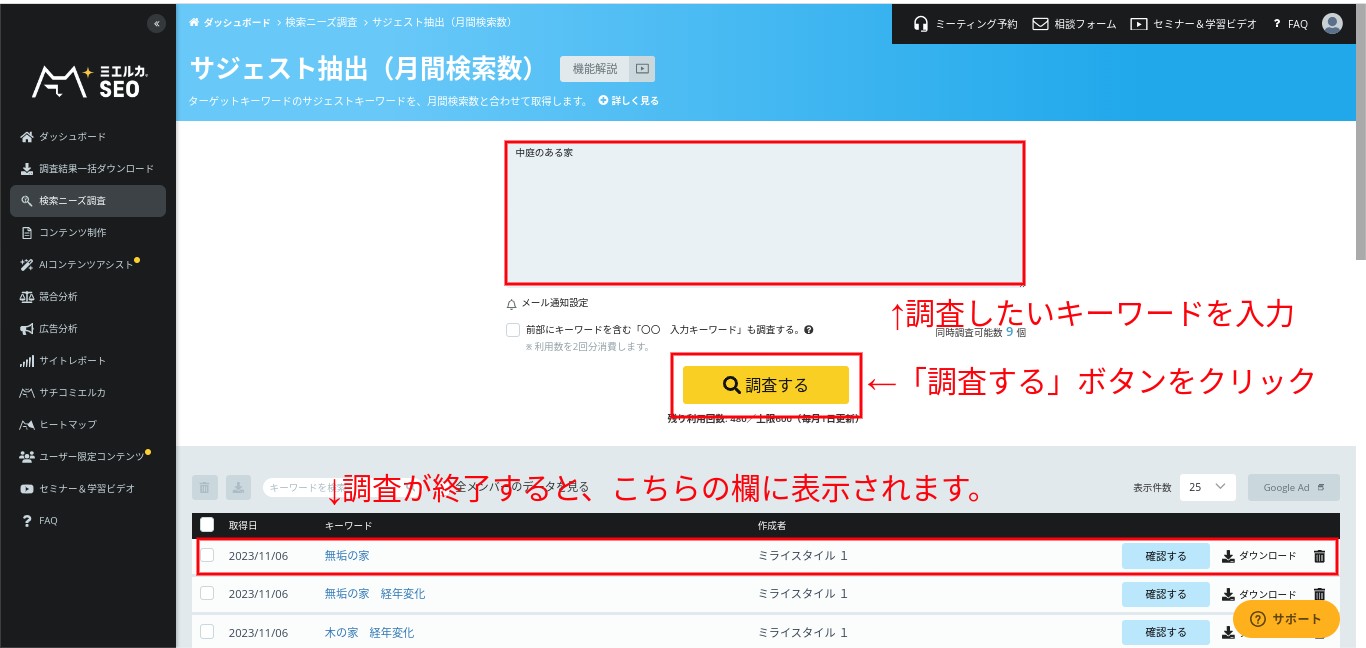Select 競合分析 in the sidebar menu
Viewport: 1366px width, 648px height.
[58, 297]
